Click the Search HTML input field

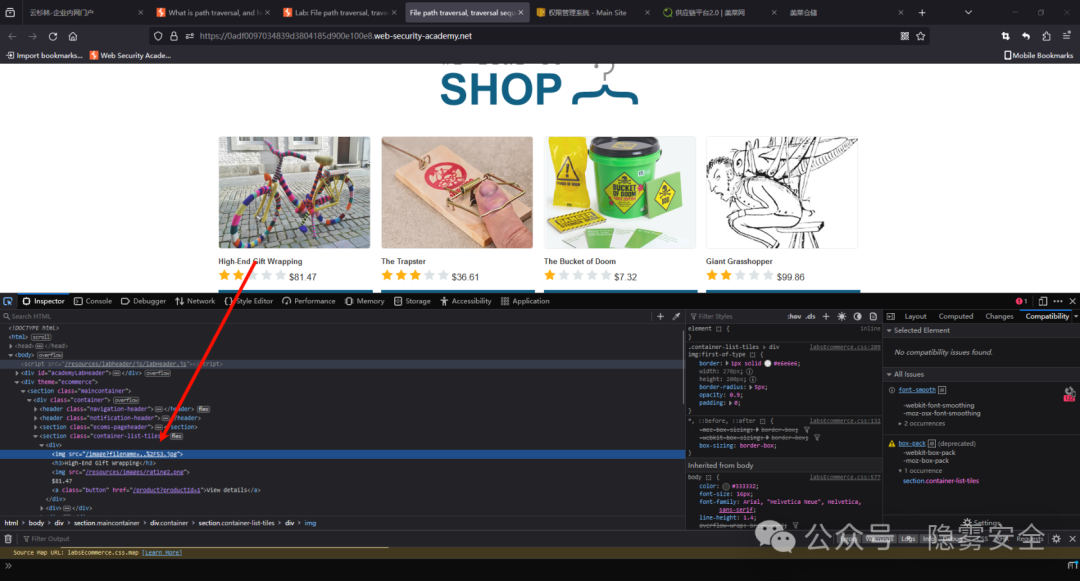point(324,317)
